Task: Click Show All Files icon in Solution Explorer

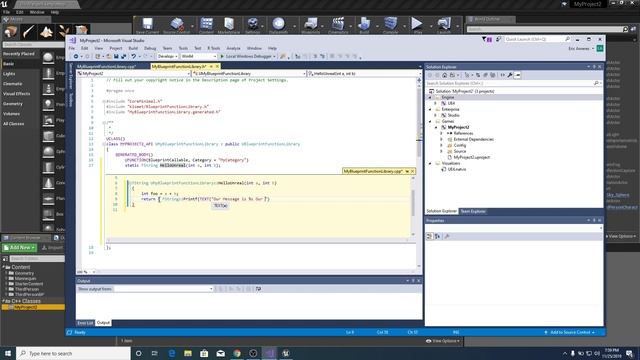Action: click(x=493, y=75)
